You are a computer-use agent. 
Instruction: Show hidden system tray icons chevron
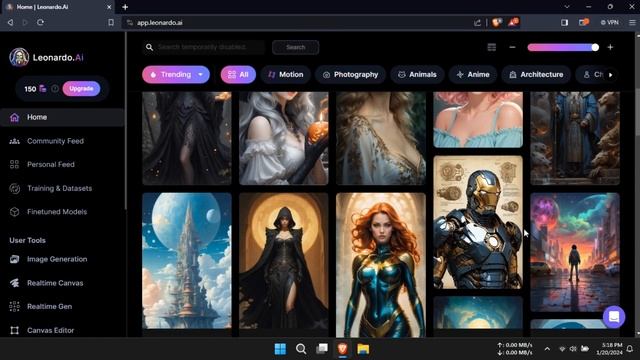coord(547,349)
